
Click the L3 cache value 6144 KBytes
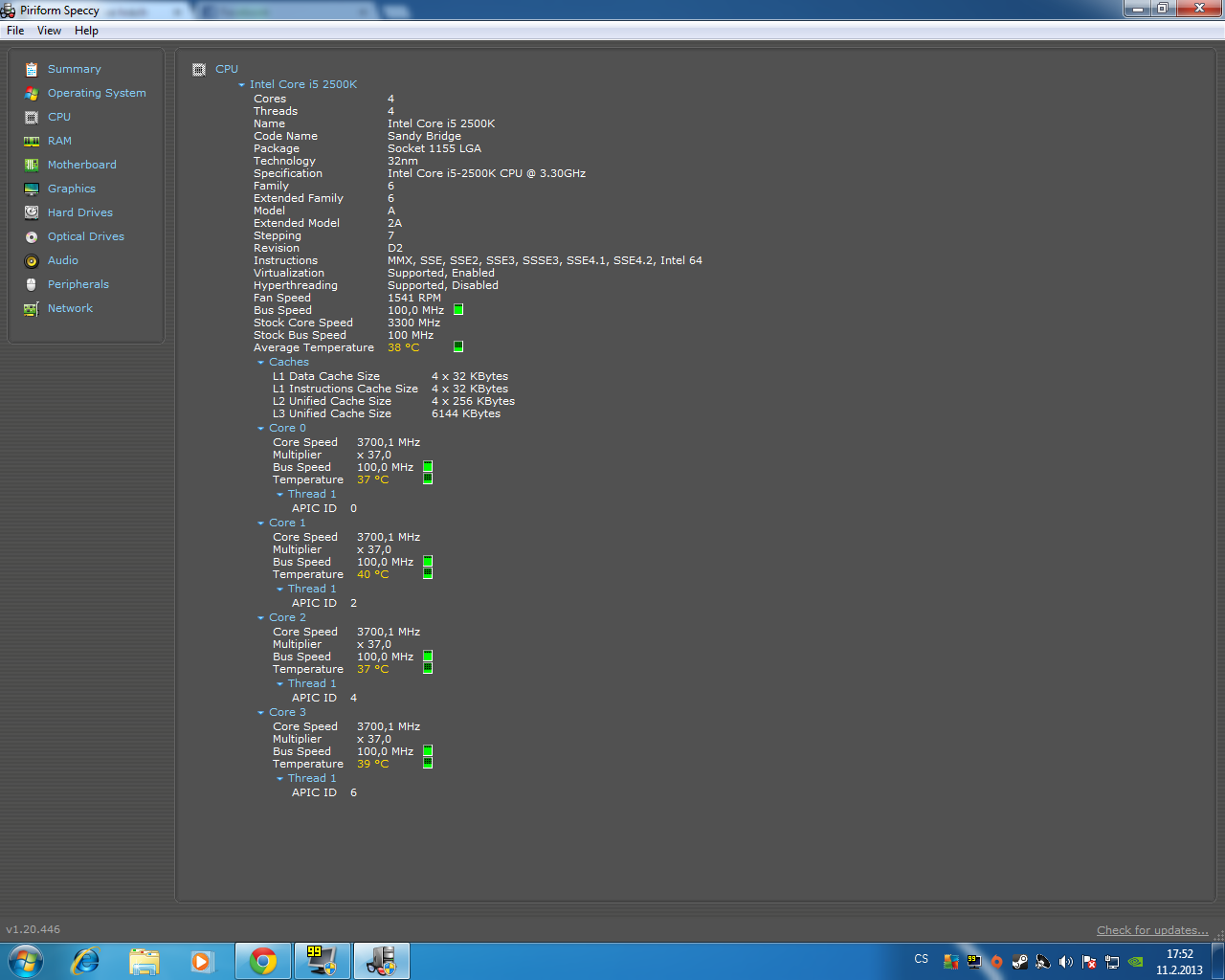pos(466,413)
